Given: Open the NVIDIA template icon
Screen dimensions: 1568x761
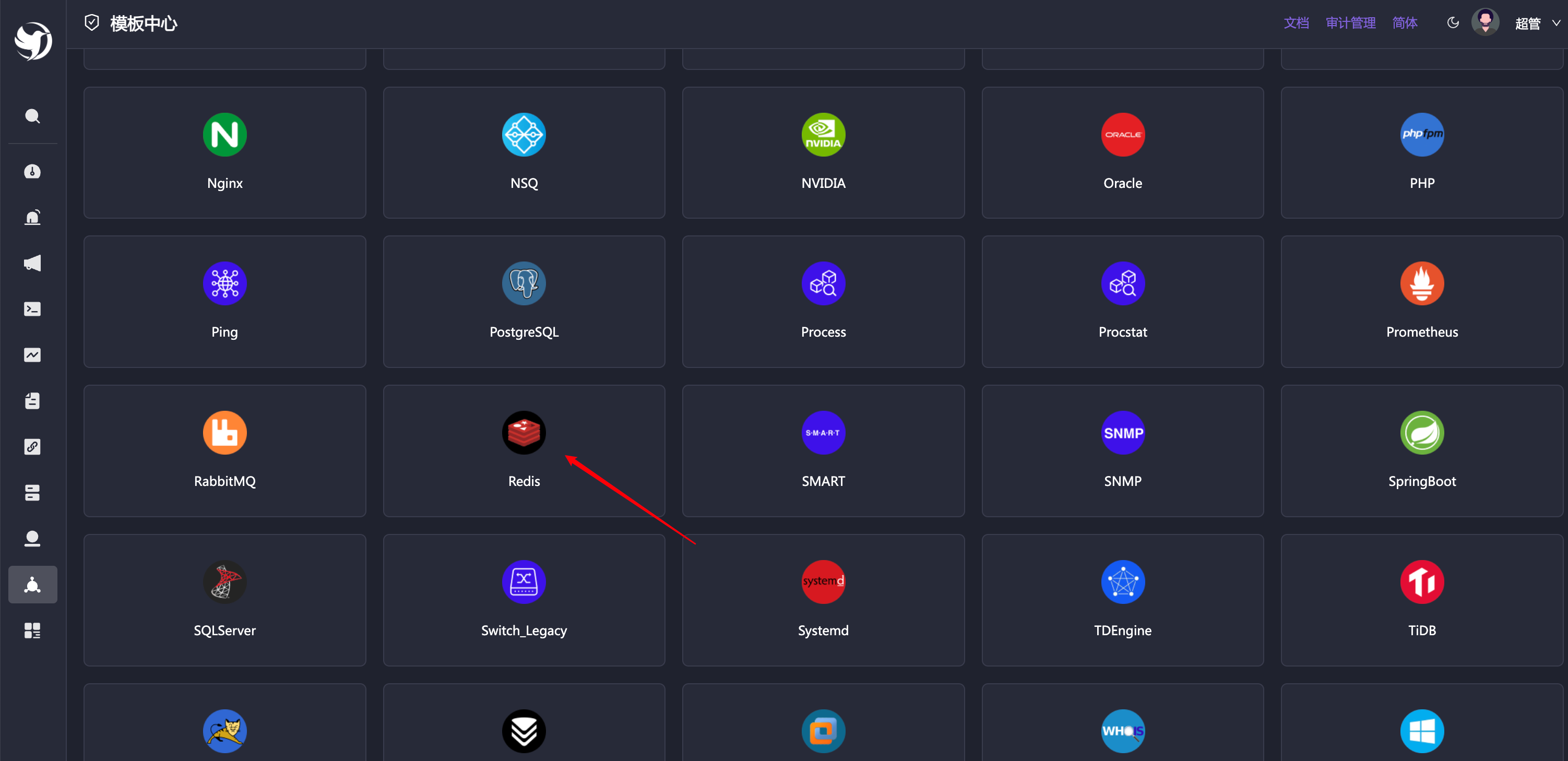Looking at the screenshot, I should pyautogui.click(x=823, y=135).
